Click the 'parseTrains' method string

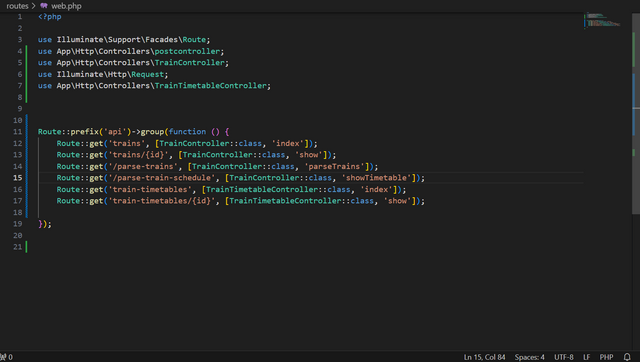[x=334, y=166]
